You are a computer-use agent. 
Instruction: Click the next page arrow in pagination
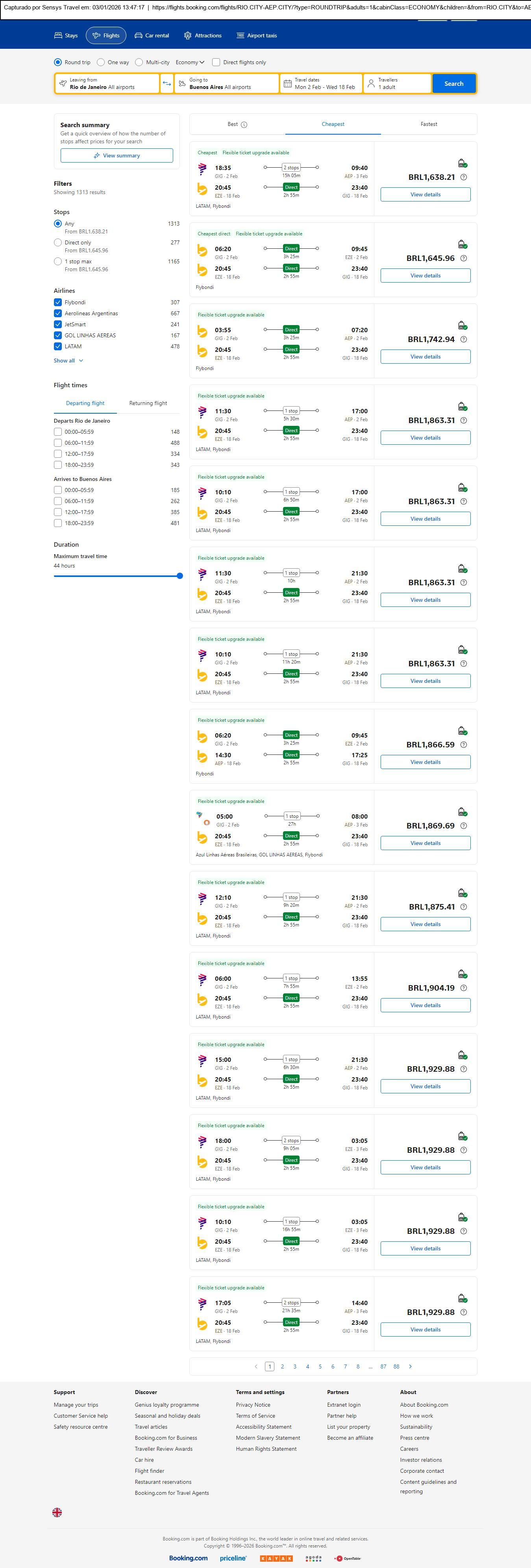pos(411,1366)
